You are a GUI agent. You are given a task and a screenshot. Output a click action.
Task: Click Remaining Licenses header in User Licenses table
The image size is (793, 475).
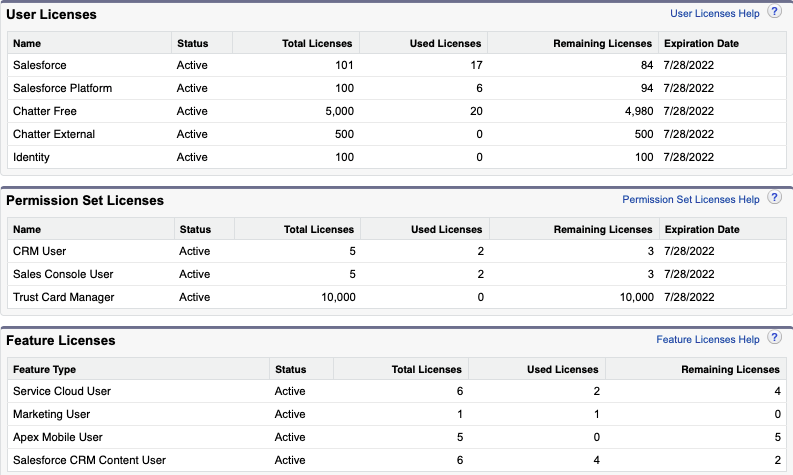coord(602,44)
